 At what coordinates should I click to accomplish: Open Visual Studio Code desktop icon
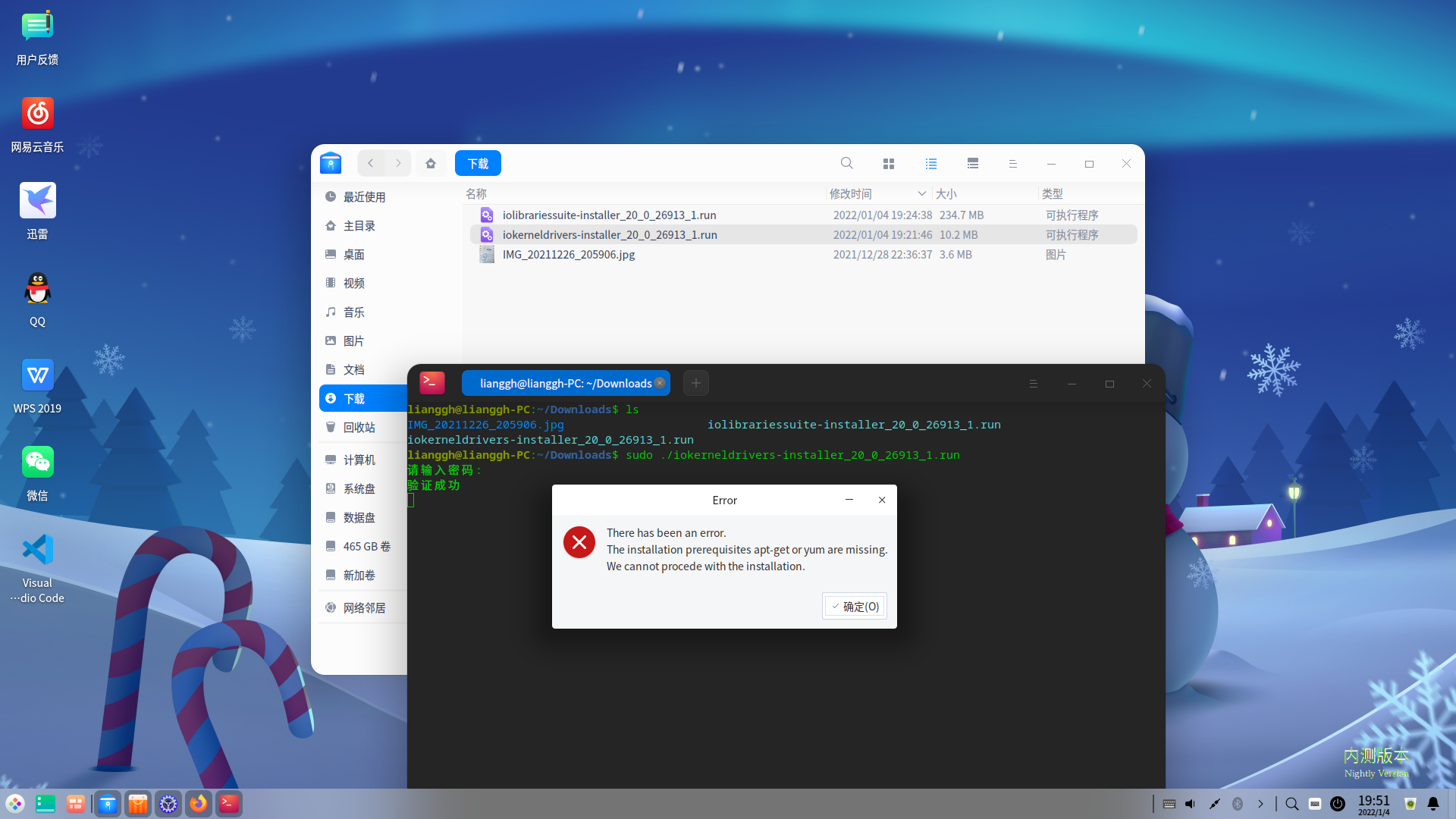pyautogui.click(x=37, y=551)
